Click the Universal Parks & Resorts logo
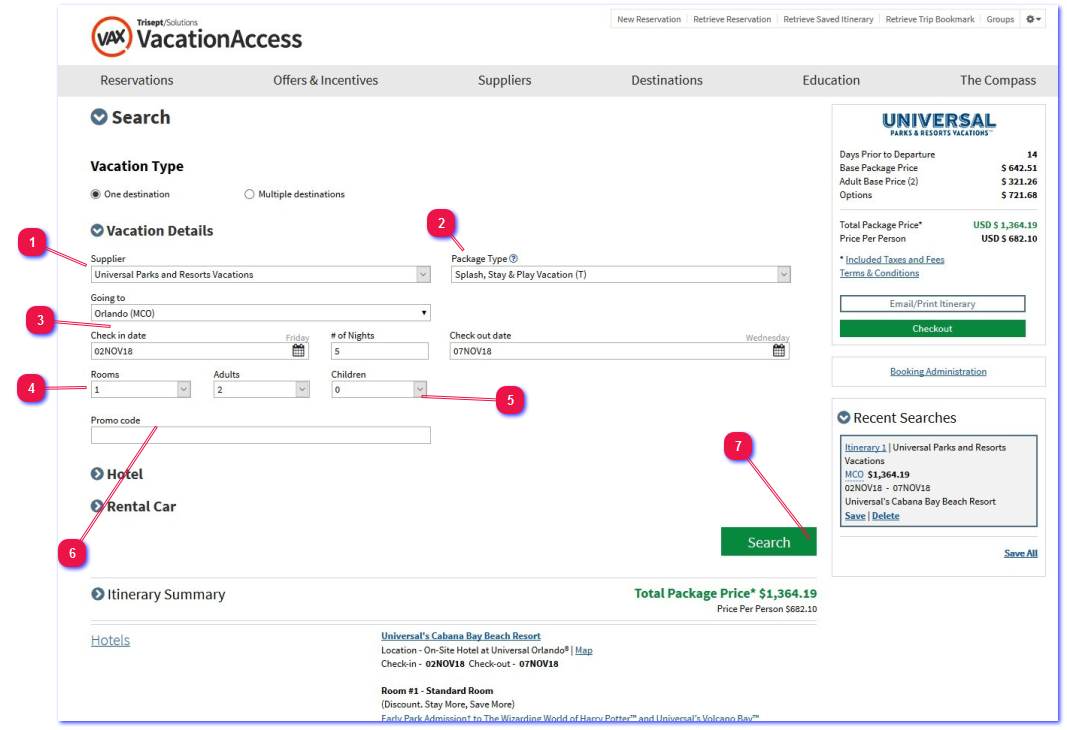The height and width of the screenshot is (730, 1067). (x=939, y=124)
